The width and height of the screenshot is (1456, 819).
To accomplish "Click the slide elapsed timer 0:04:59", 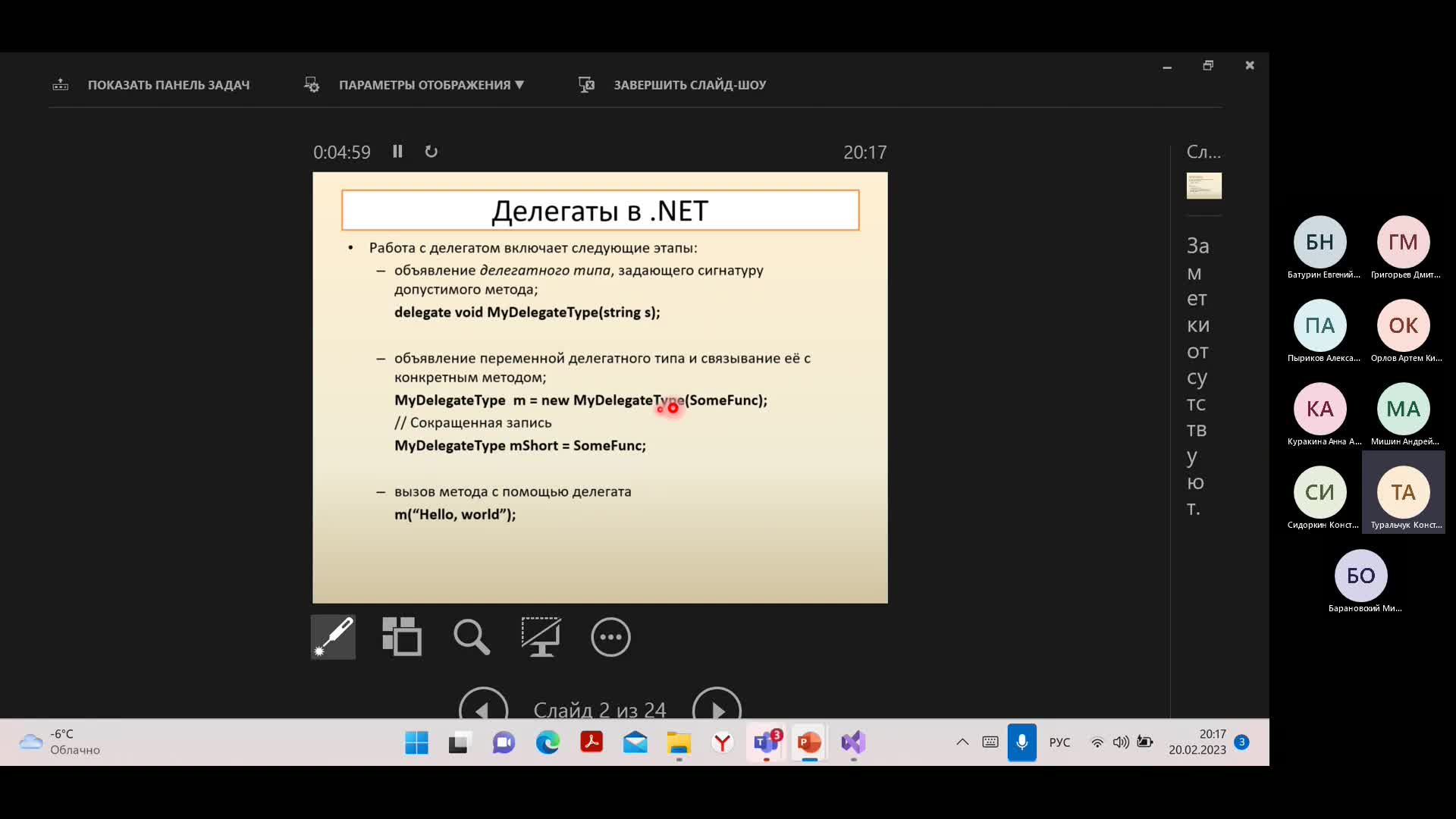I will click(x=342, y=152).
